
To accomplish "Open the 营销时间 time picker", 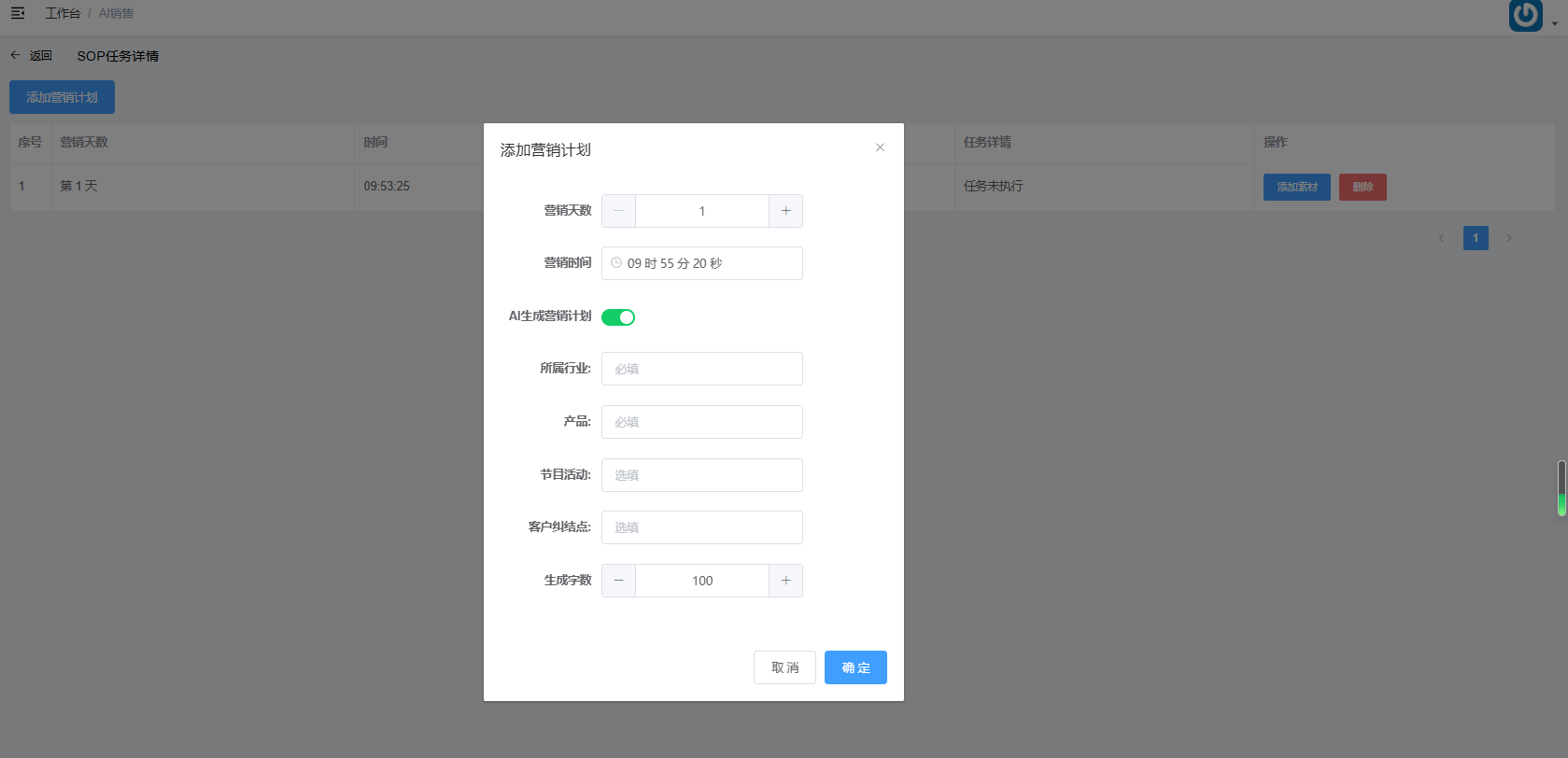I will pos(702,263).
